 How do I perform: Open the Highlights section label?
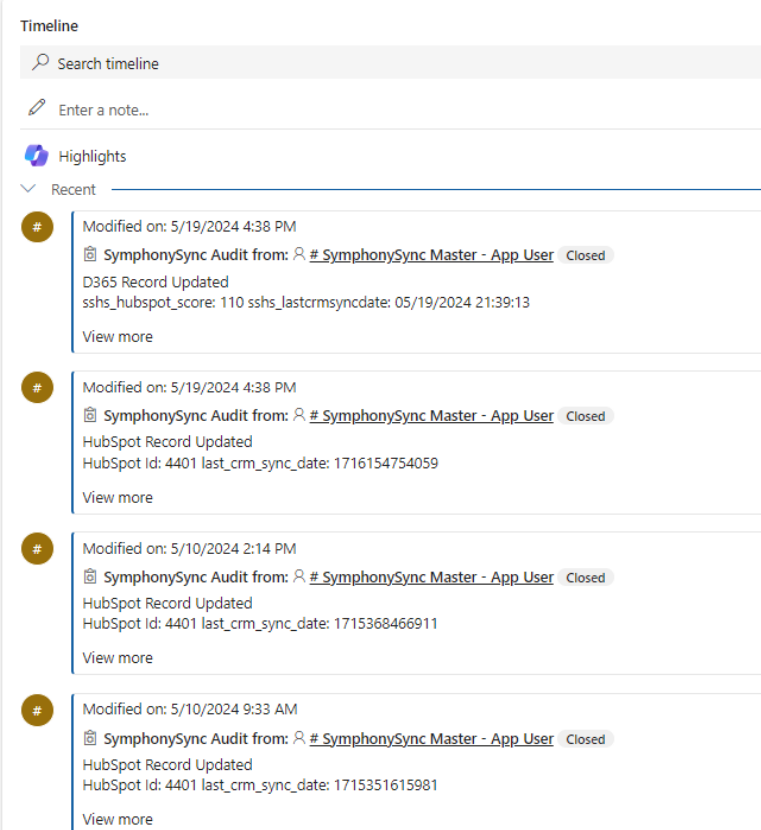pos(92,157)
